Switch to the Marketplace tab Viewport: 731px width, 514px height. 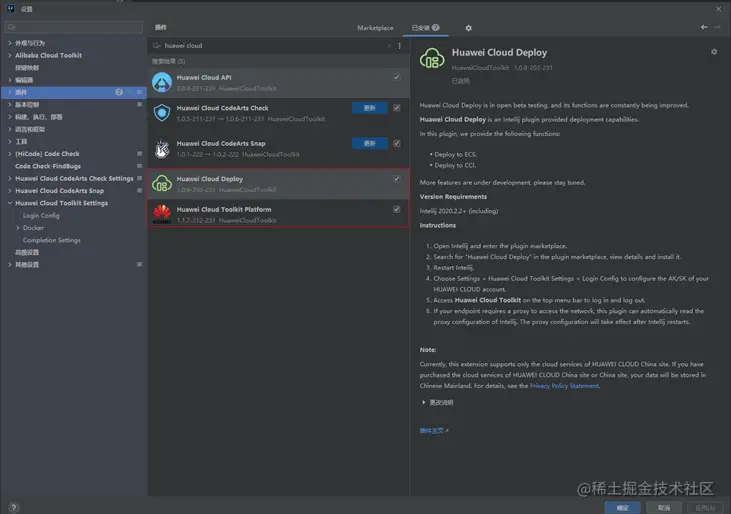[x=375, y=28]
